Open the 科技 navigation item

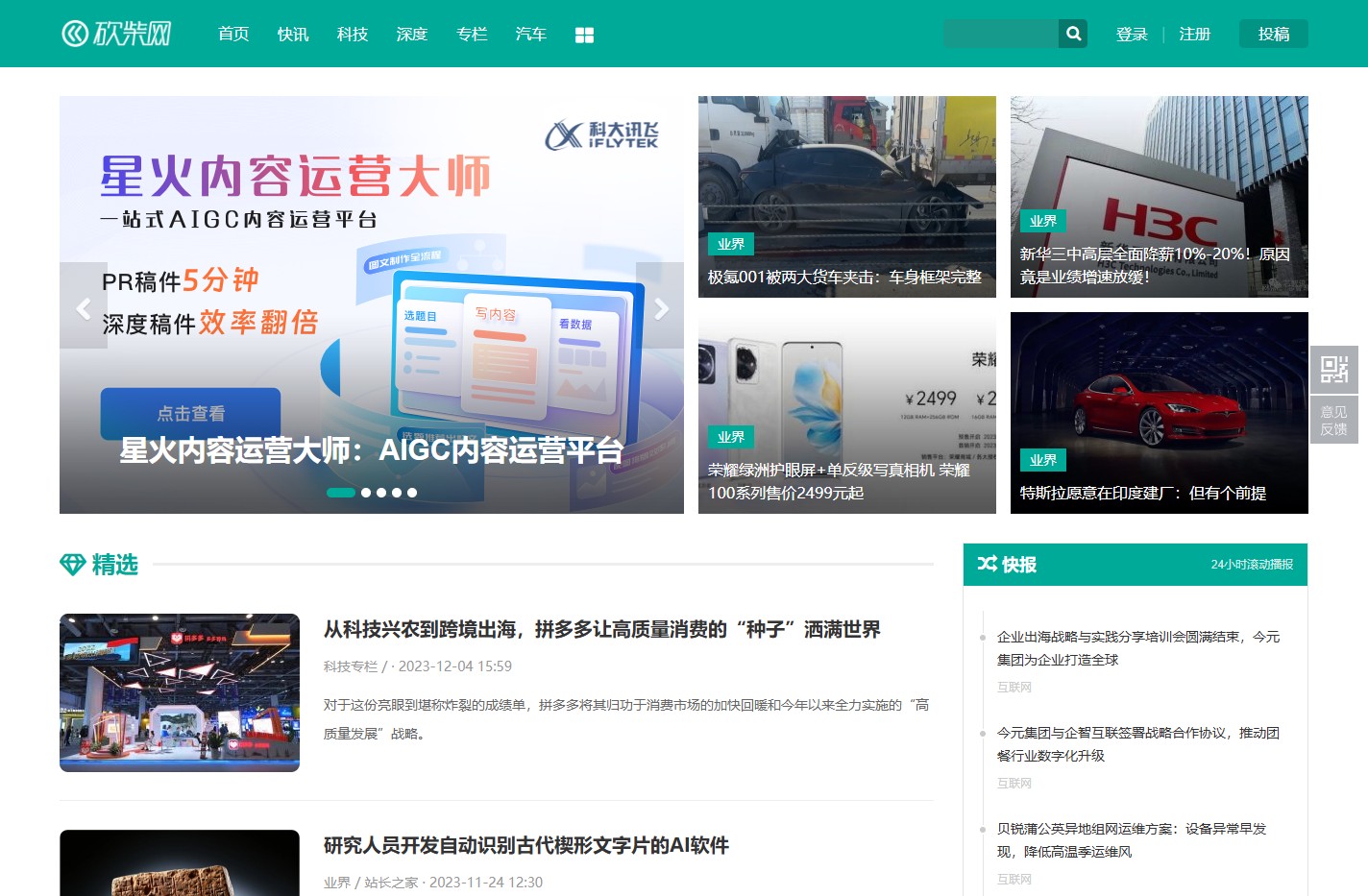tap(353, 34)
